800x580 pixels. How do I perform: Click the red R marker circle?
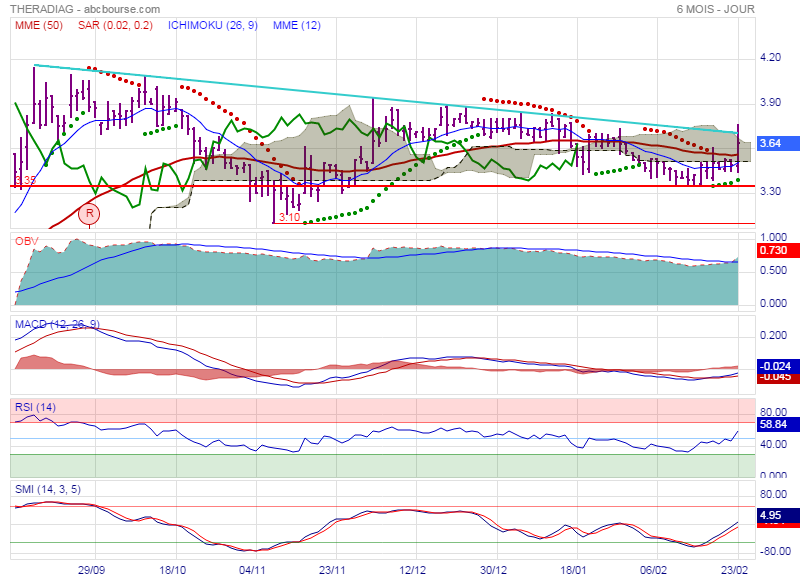click(x=89, y=213)
